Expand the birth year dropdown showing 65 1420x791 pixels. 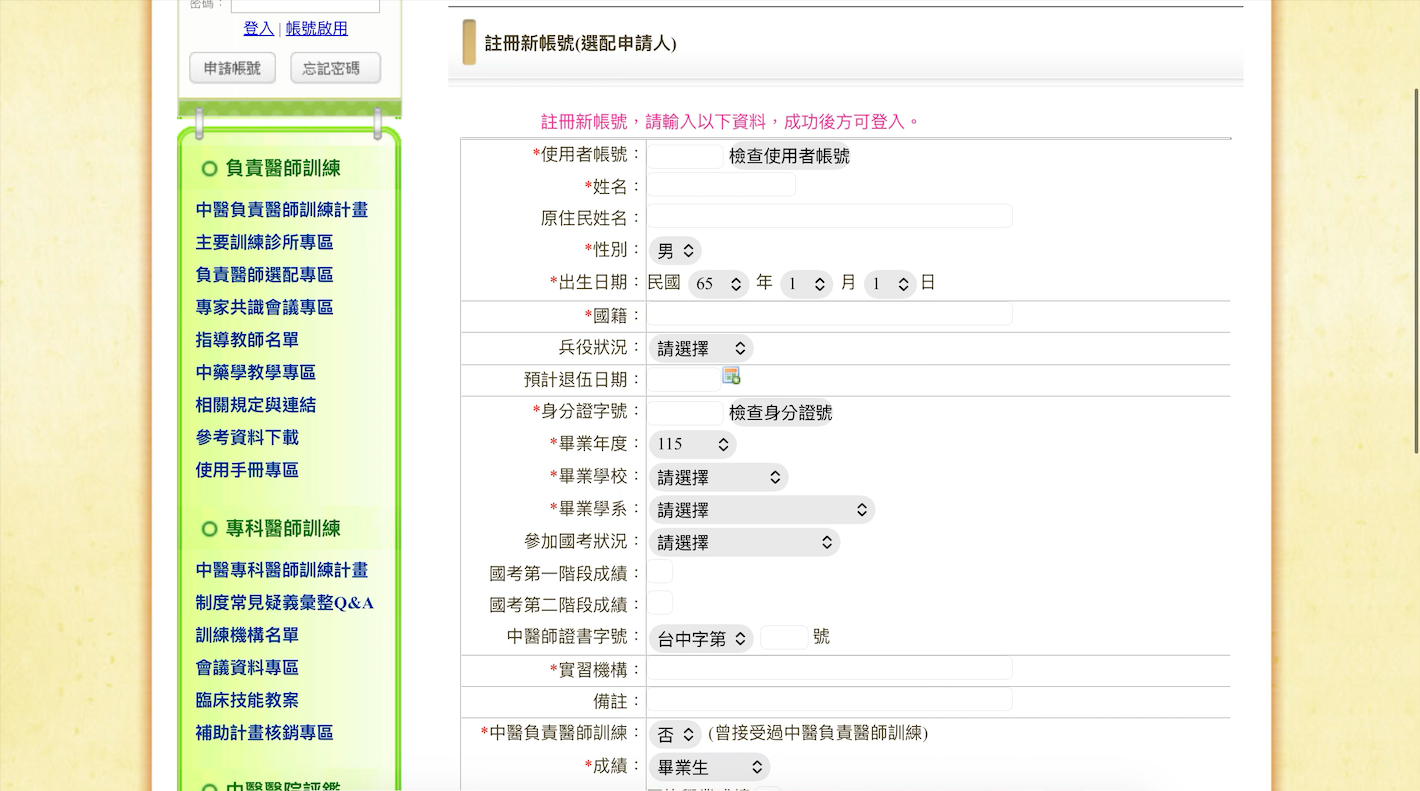tap(718, 284)
